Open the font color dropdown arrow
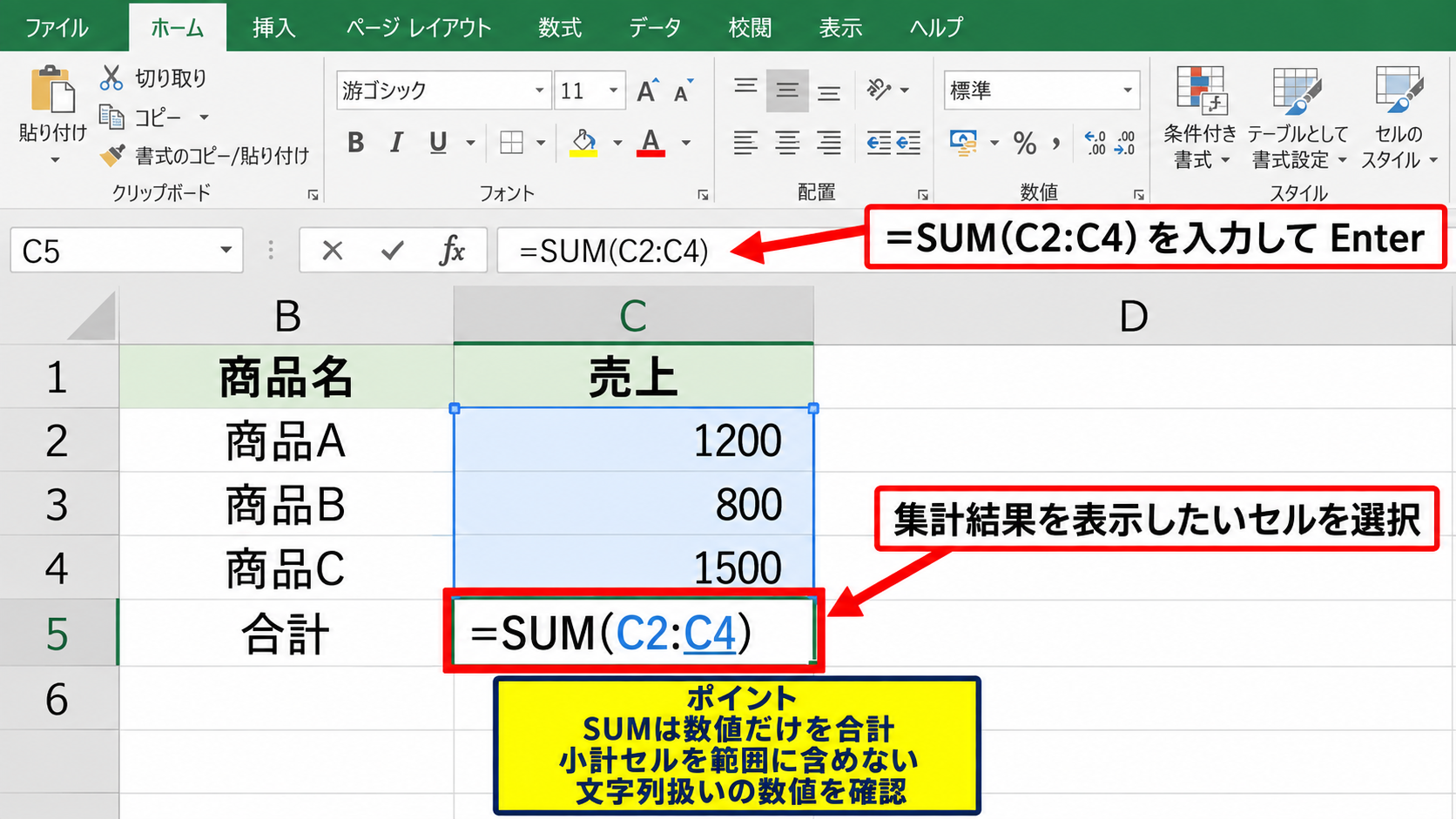 pos(686,143)
